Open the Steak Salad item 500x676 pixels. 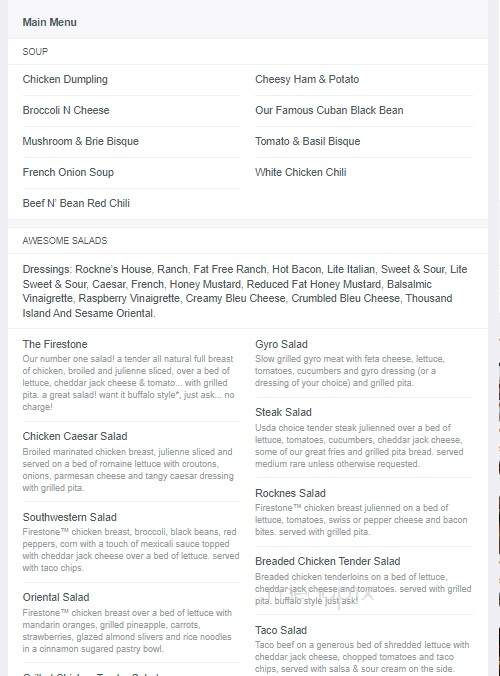[x=283, y=412]
